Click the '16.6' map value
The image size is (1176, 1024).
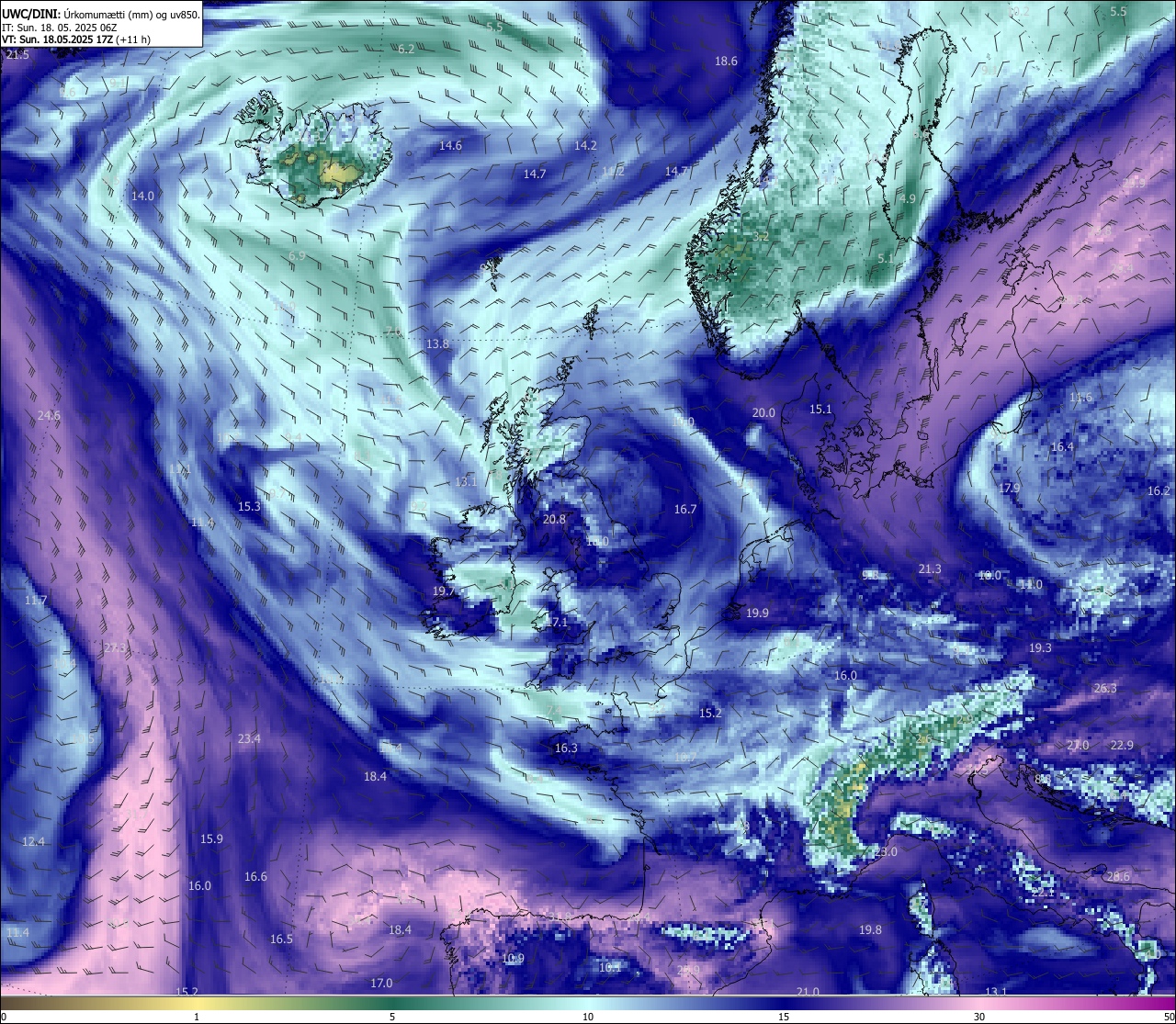click(255, 876)
